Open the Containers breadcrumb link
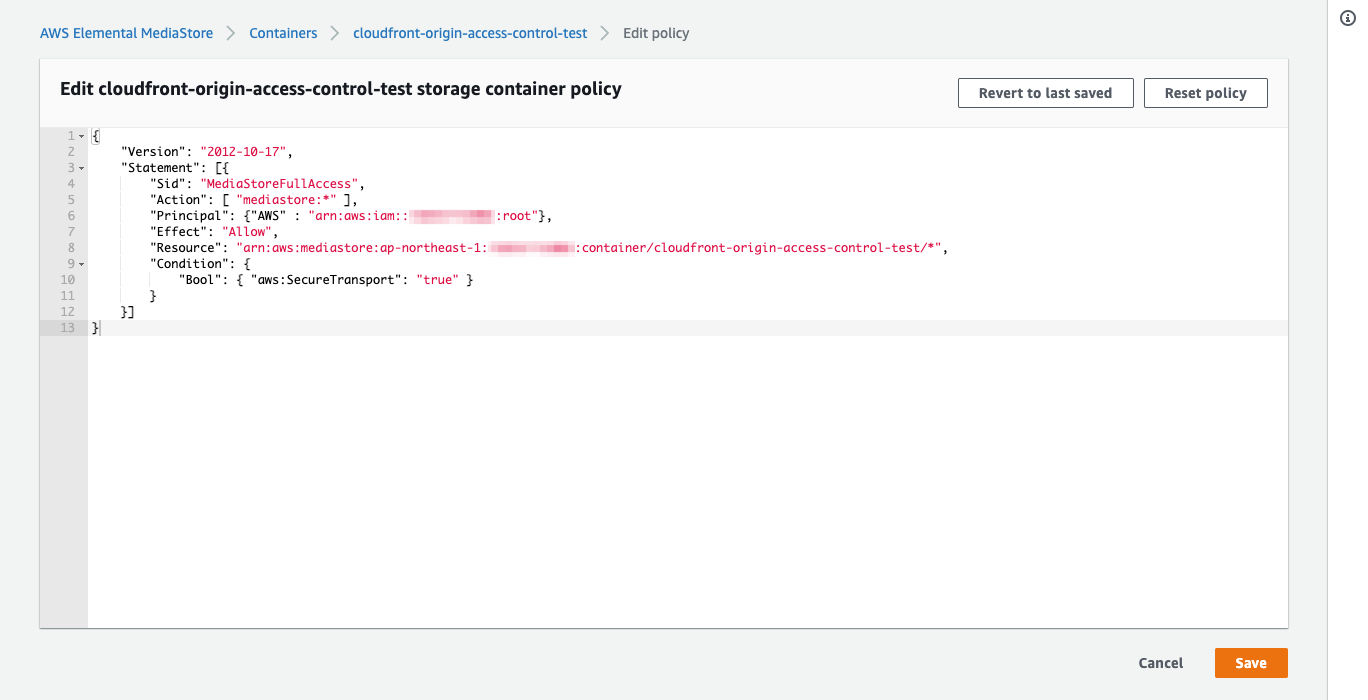Image resolution: width=1368 pixels, height=700 pixels. (283, 33)
